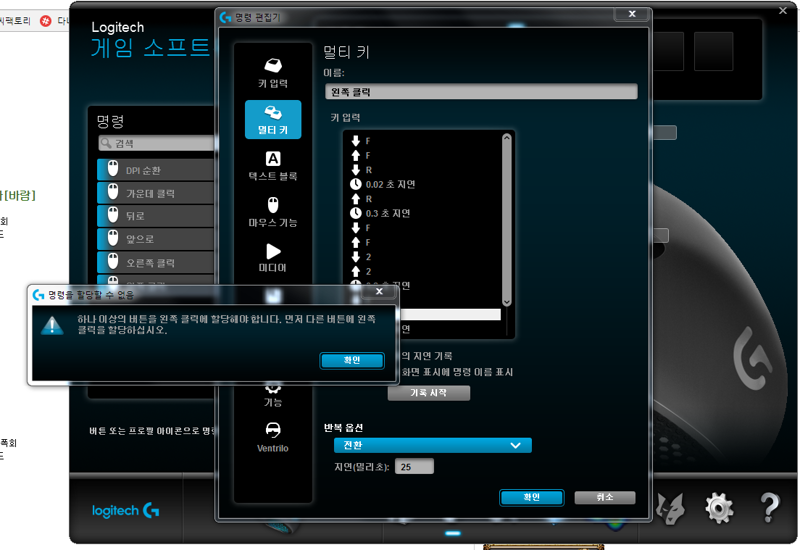800x550 pixels.
Task: Click the 지연(밀리초) field showing 25
Action: tap(414, 466)
